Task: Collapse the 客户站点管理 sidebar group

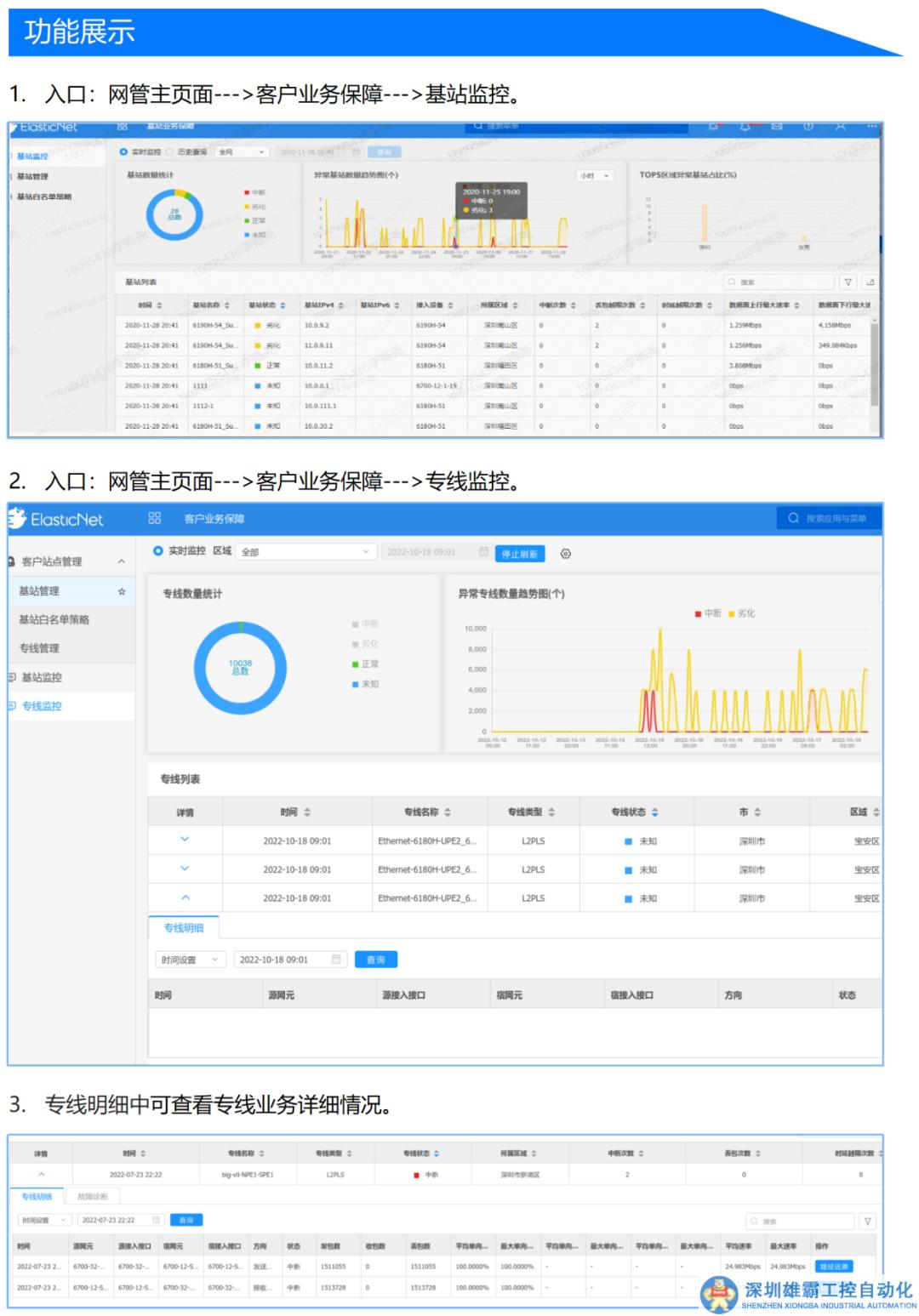Action: pos(121,561)
